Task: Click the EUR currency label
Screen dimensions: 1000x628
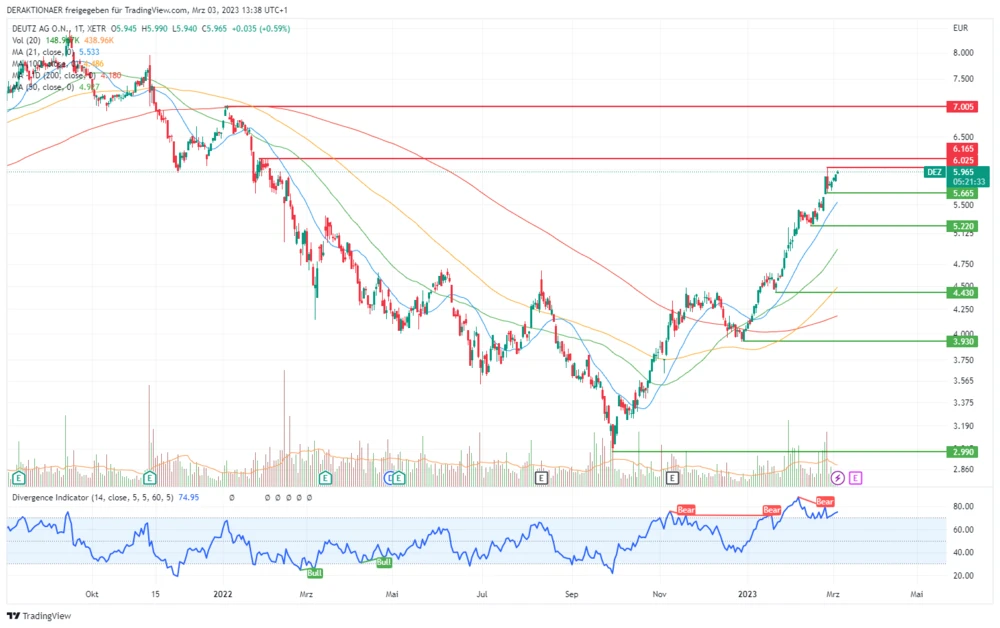Action: point(960,28)
